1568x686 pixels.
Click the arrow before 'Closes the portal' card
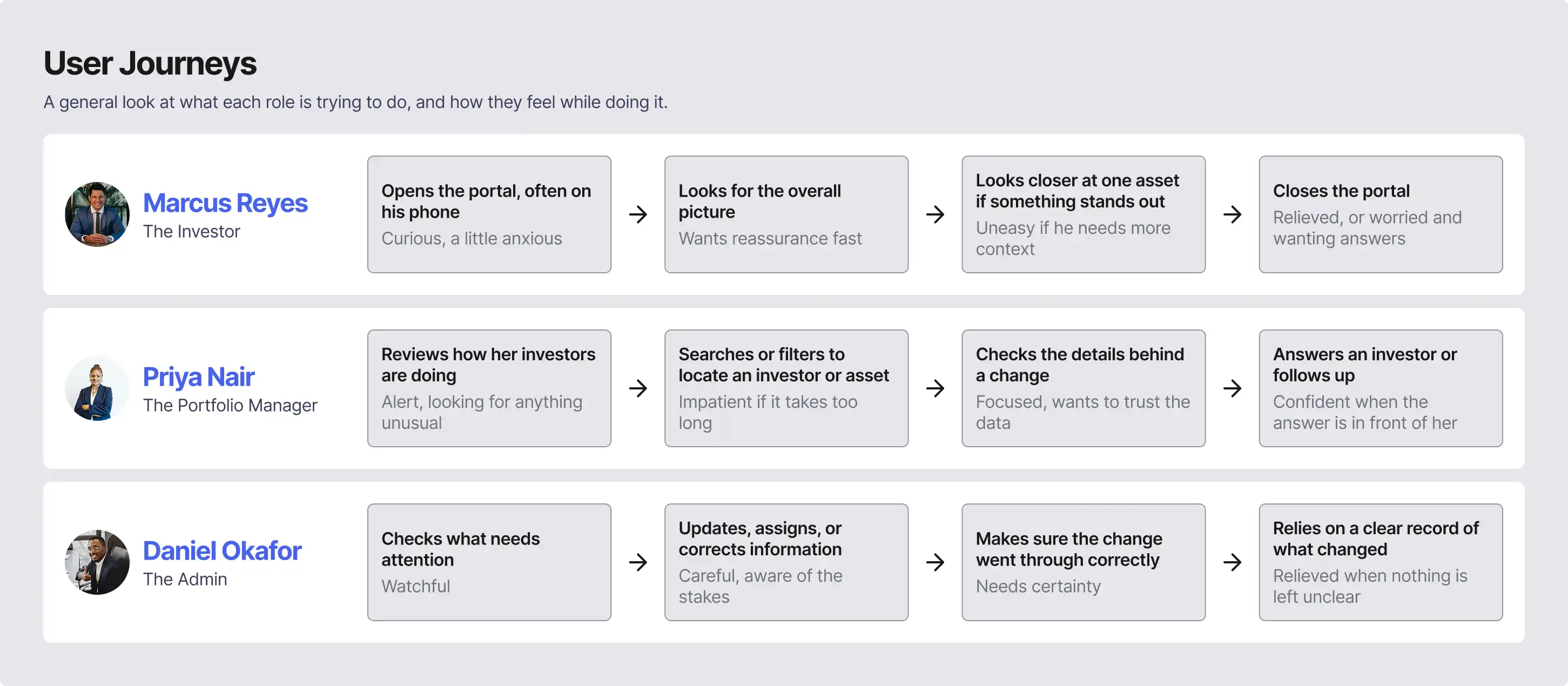(1232, 214)
